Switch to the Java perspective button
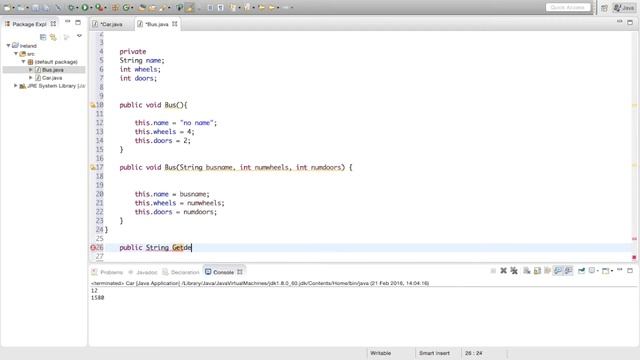The width and height of the screenshot is (640, 360). tap(624, 8)
